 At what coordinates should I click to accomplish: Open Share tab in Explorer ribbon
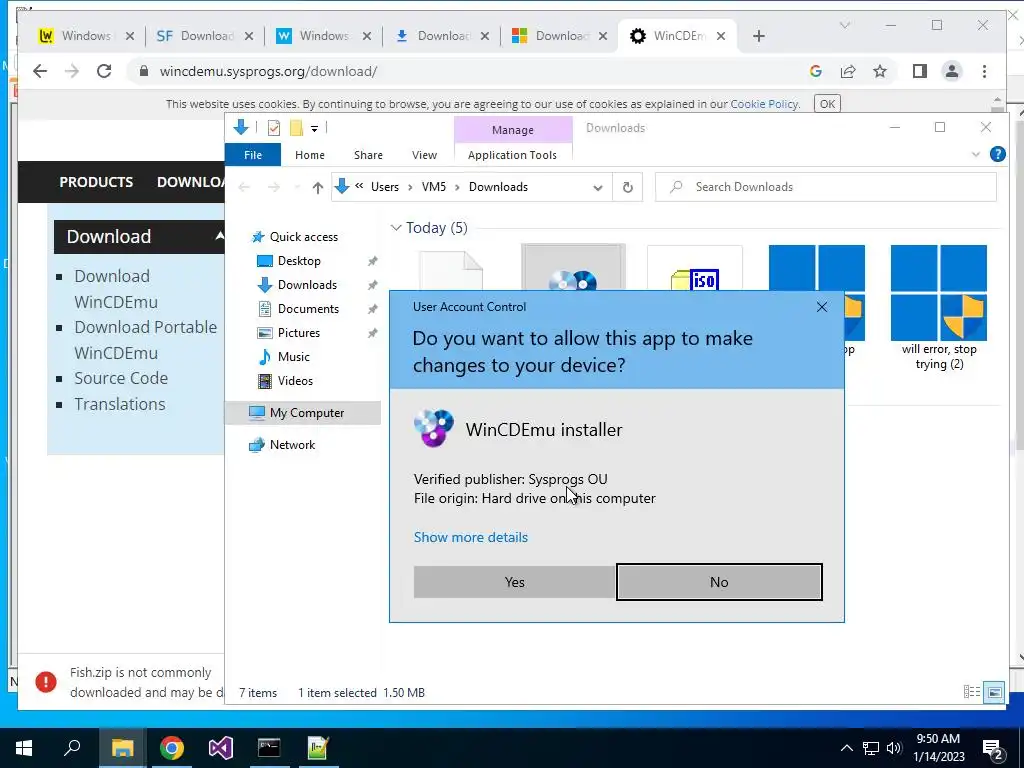[368, 155]
